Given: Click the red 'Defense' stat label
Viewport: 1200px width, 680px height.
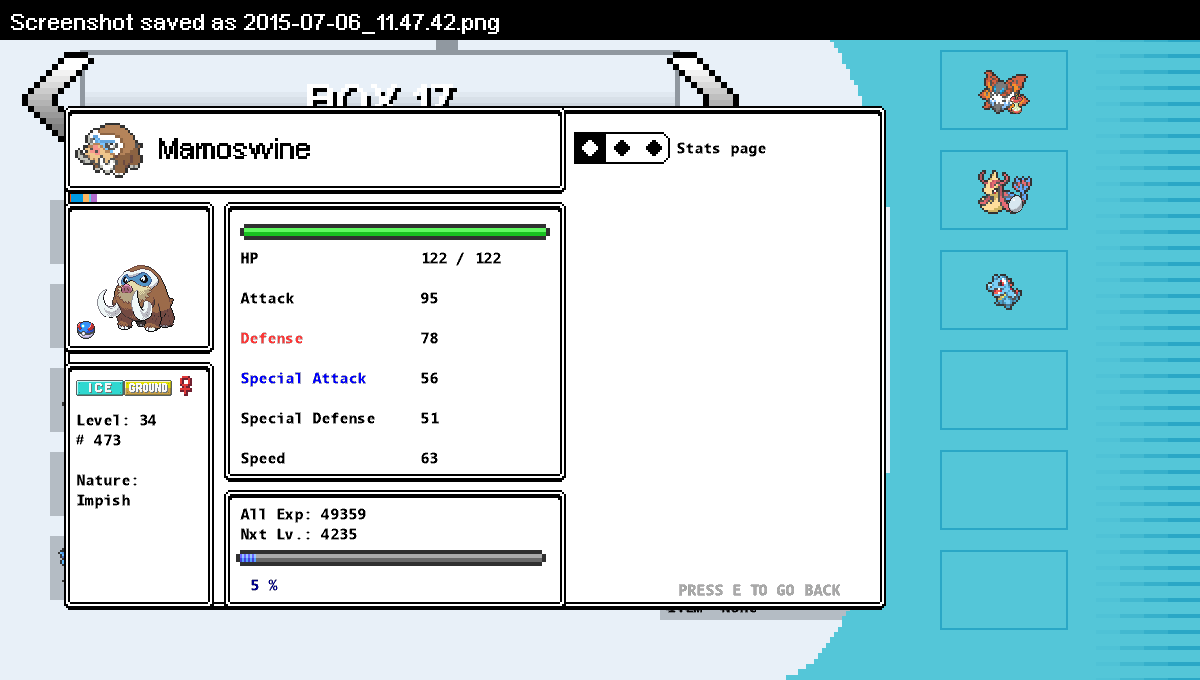Looking at the screenshot, I should [x=271, y=338].
